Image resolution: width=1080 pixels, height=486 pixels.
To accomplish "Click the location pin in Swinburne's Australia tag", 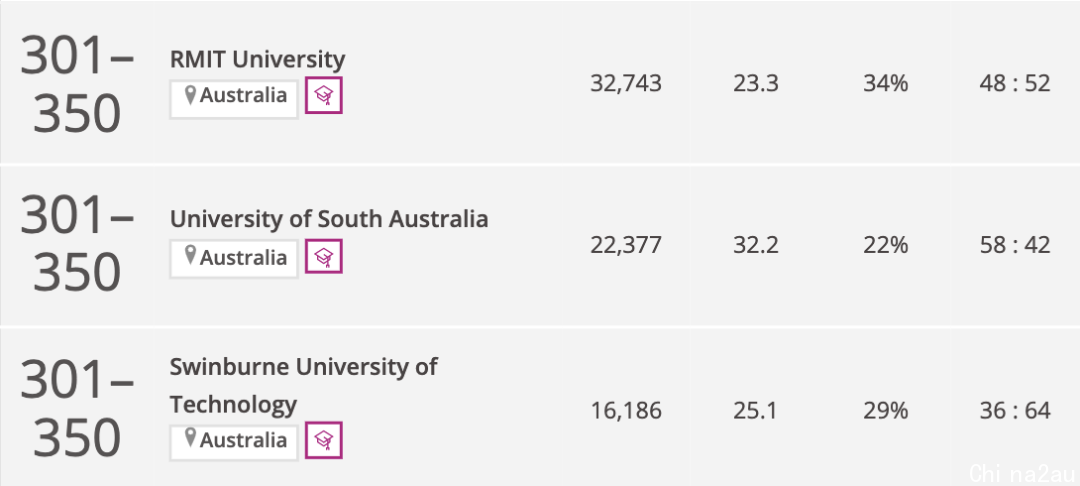I will tap(191, 439).
